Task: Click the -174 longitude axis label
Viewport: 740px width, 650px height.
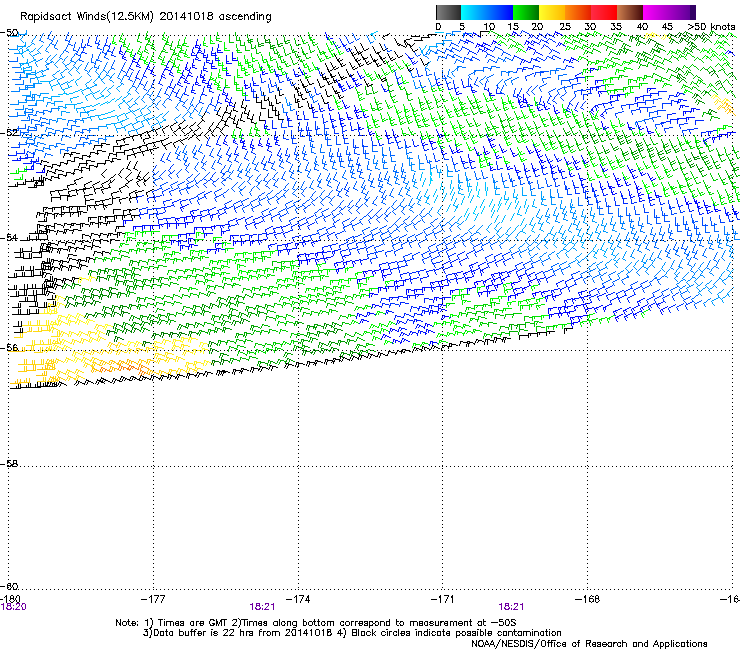Action: (x=298, y=599)
